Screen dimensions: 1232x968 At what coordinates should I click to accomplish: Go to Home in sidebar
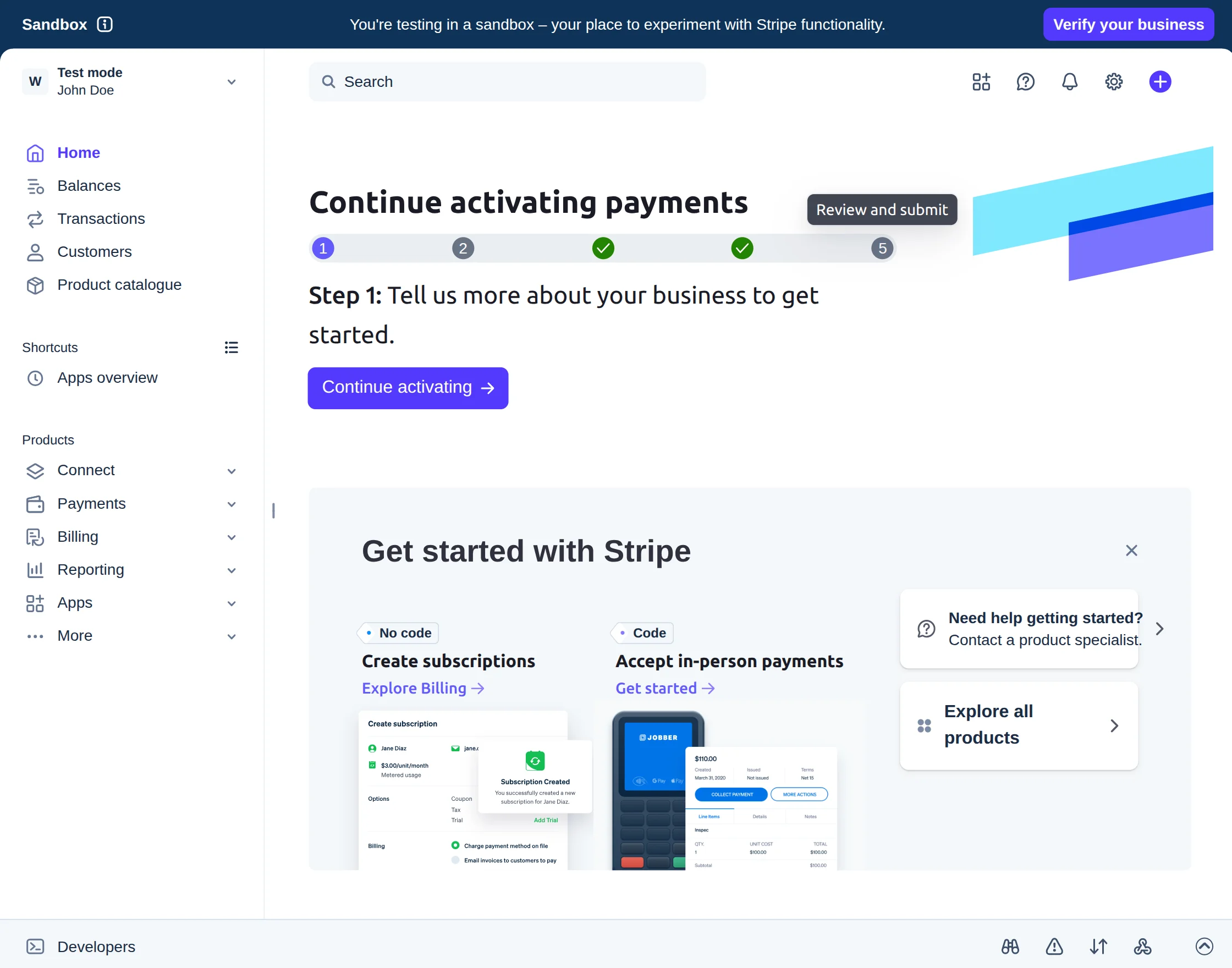point(79,153)
